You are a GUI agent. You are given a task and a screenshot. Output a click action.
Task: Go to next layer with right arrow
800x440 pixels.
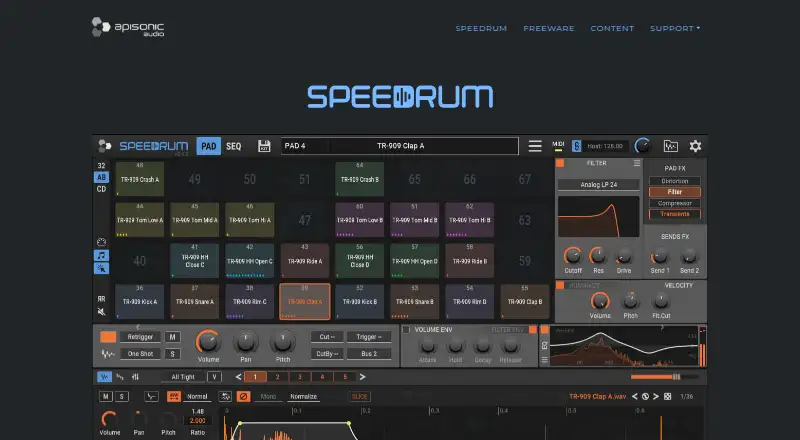362,377
